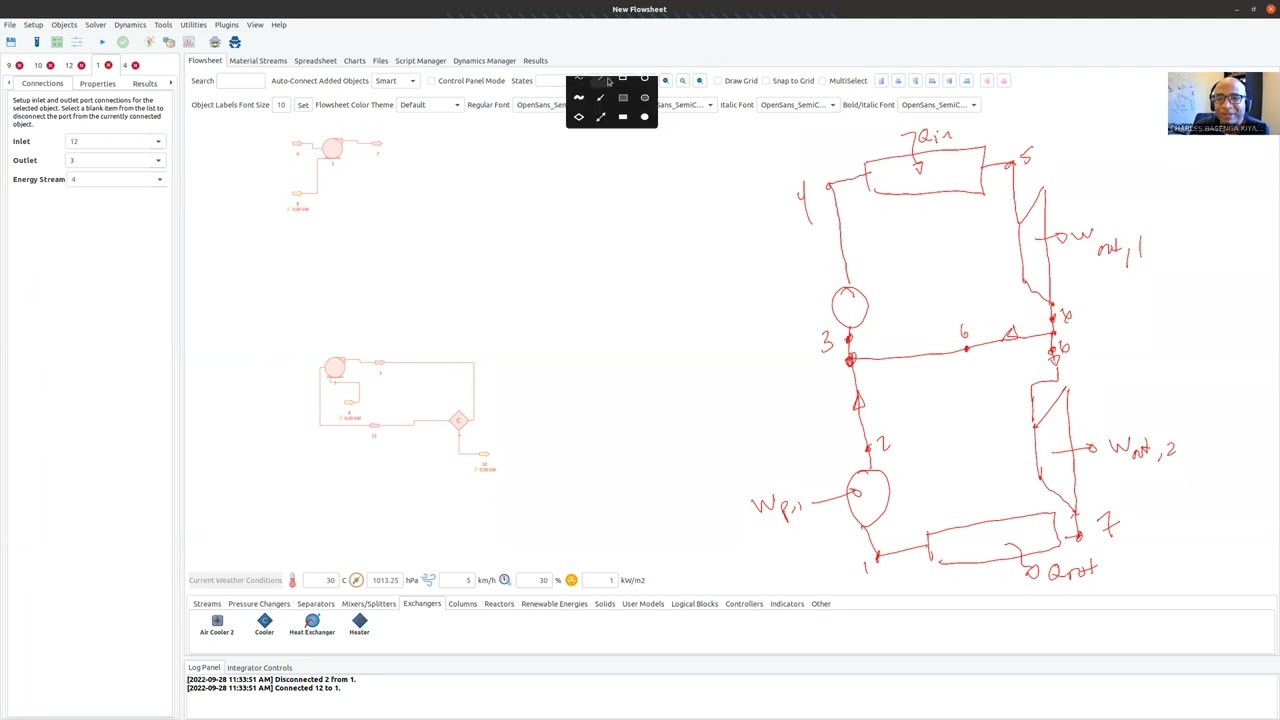Switch to the Script Manager tab

[420, 61]
